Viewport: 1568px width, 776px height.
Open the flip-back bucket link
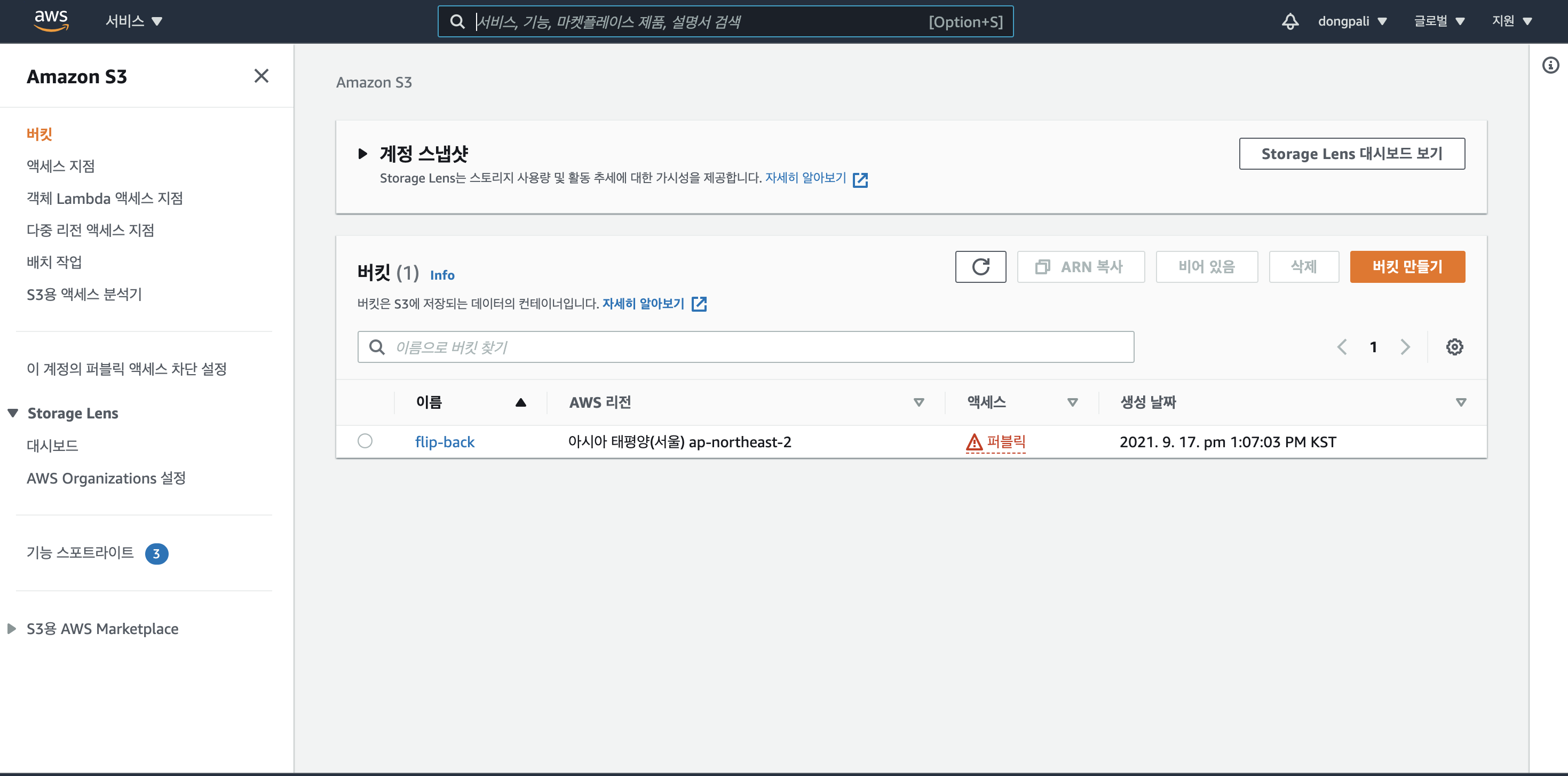[445, 442]
